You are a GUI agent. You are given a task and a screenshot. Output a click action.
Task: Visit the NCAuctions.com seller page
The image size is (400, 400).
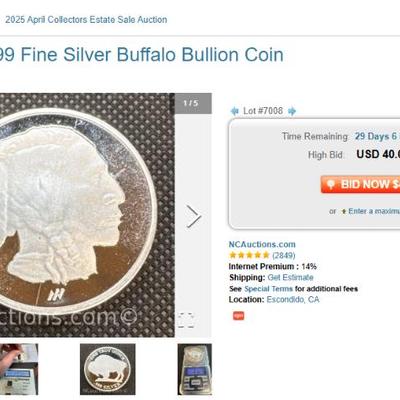click(x=262, y=244)
